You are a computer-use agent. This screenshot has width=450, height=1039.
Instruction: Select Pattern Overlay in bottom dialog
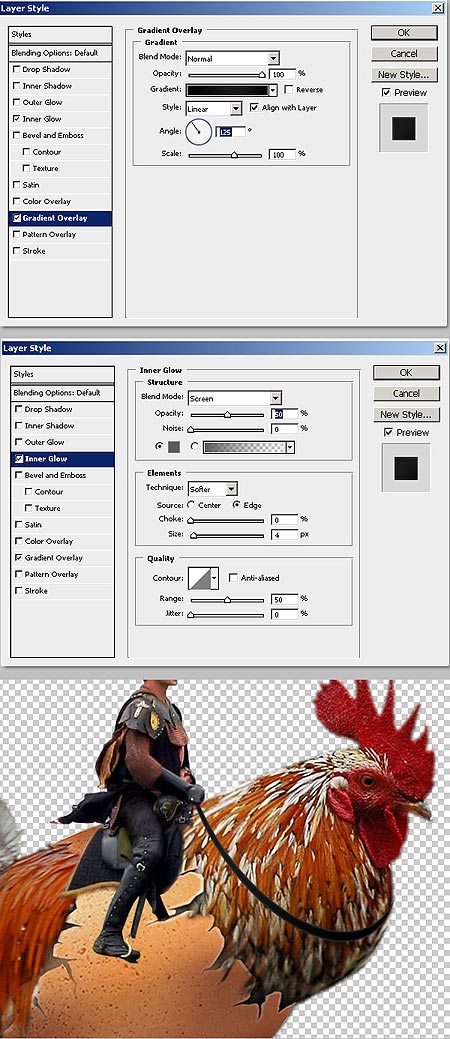coord(63,574)
